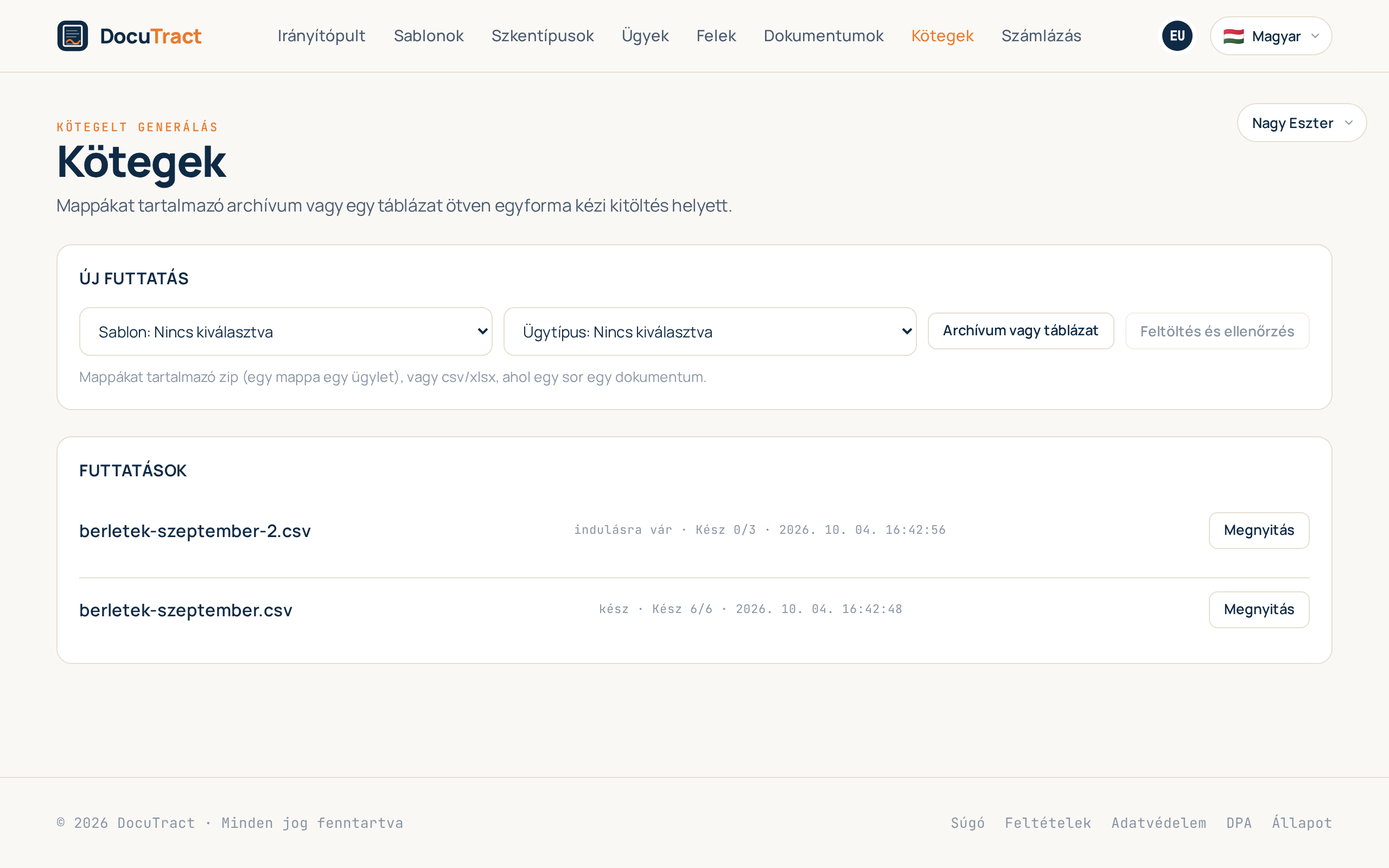
Task: Open the Sablon template selector
Action: pyautogui.click(x=286, y=331)
